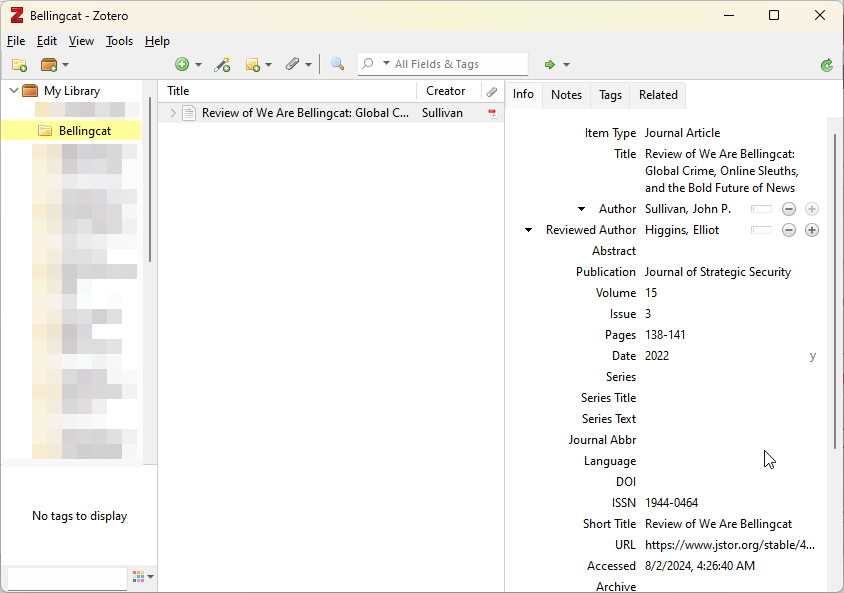Click the journal article icon in item row

[188, 113]
